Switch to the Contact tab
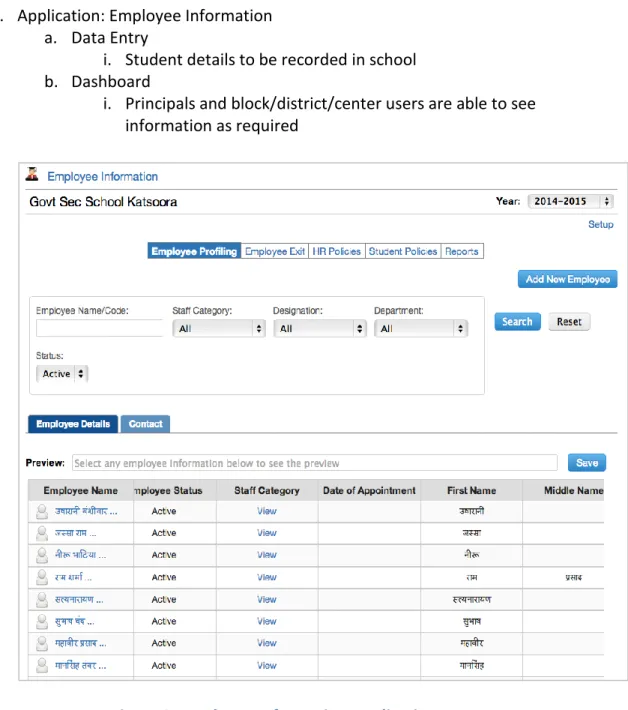628x710 pixels. [145, 424]
